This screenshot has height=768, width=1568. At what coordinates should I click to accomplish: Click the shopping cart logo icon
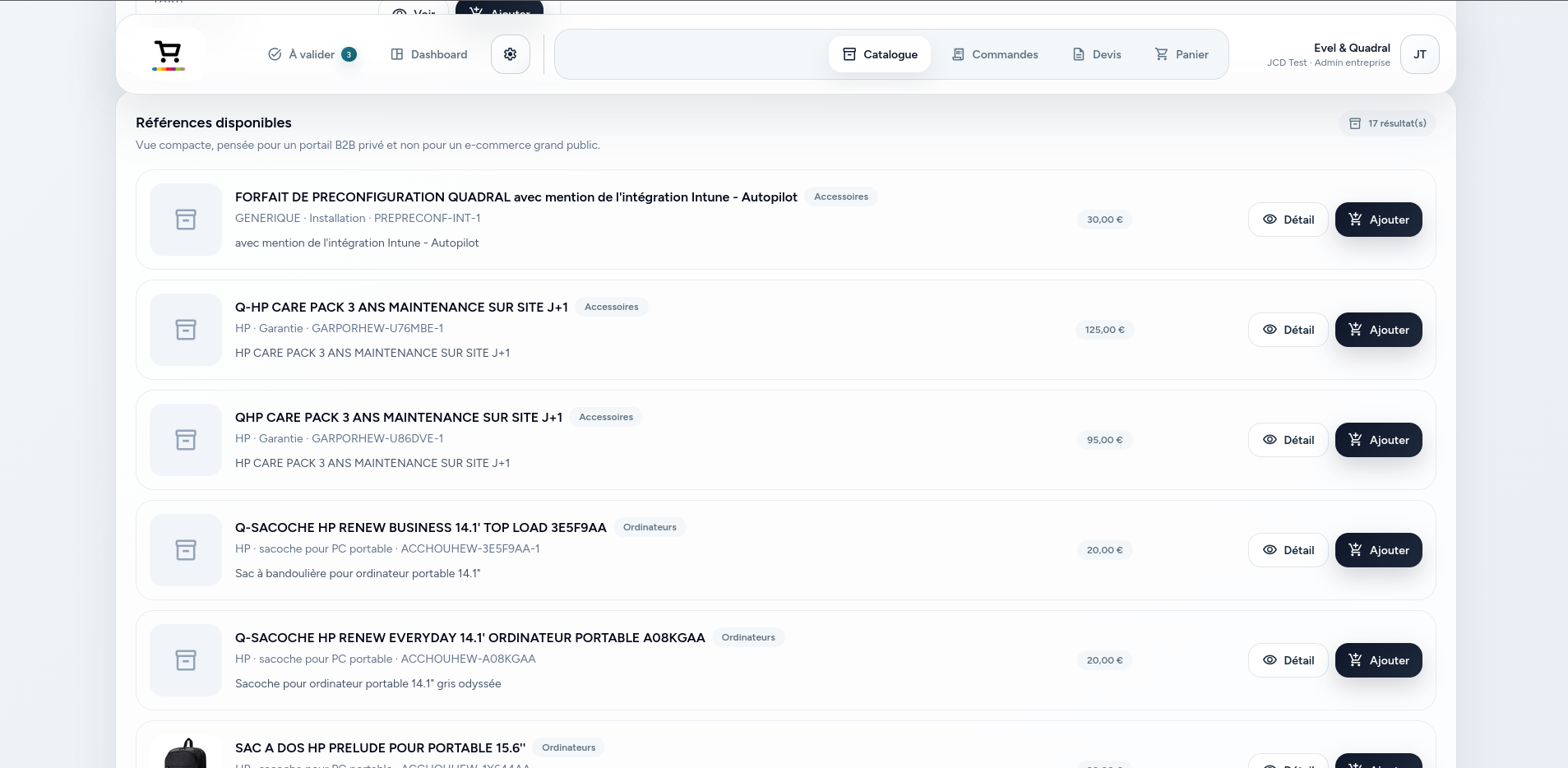click(169, 54)
